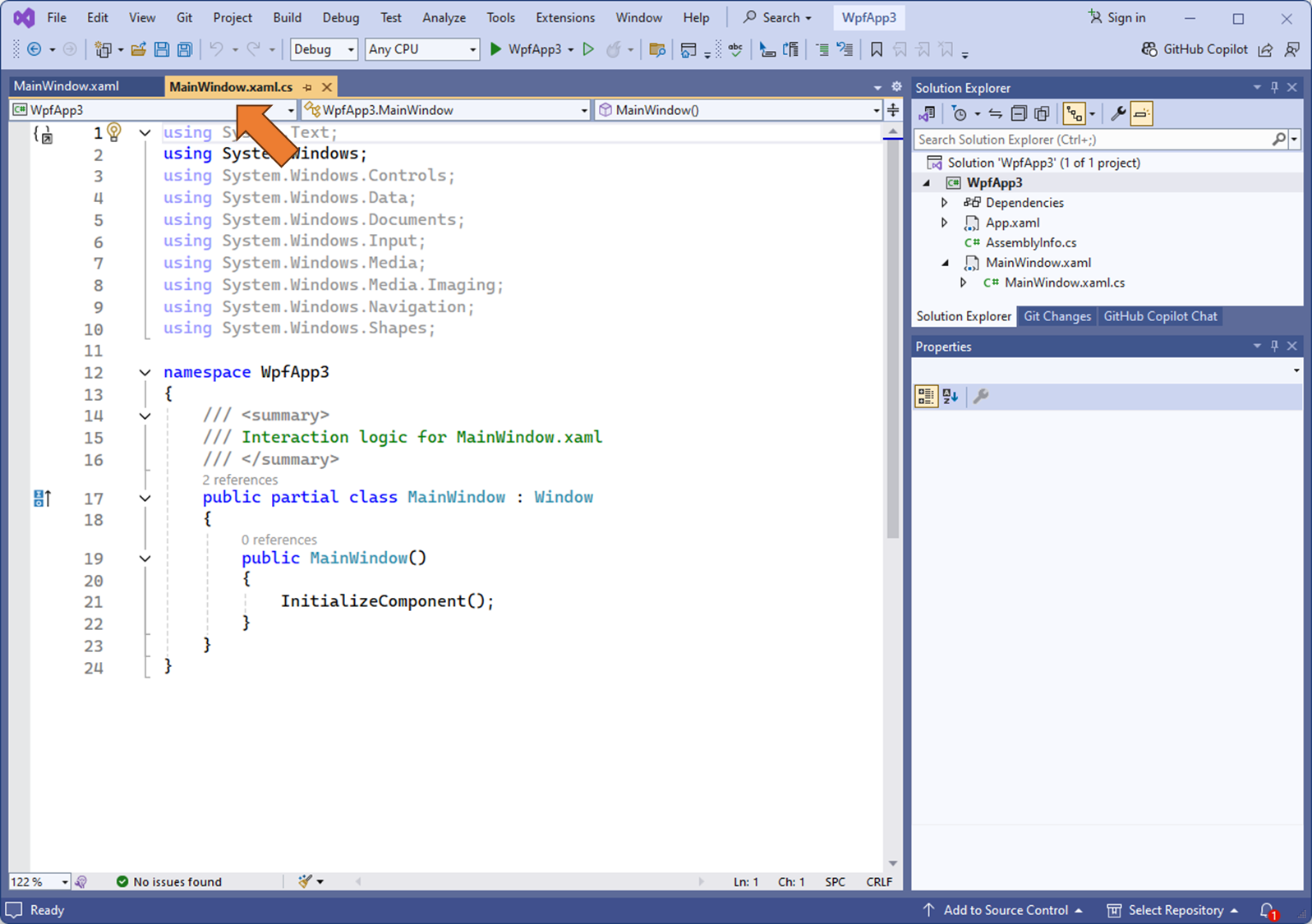This screenshot has width=1312, height=924.
Task: Click Collapse All icon in Solution Explorer
Action: [x=1019, y=113]
